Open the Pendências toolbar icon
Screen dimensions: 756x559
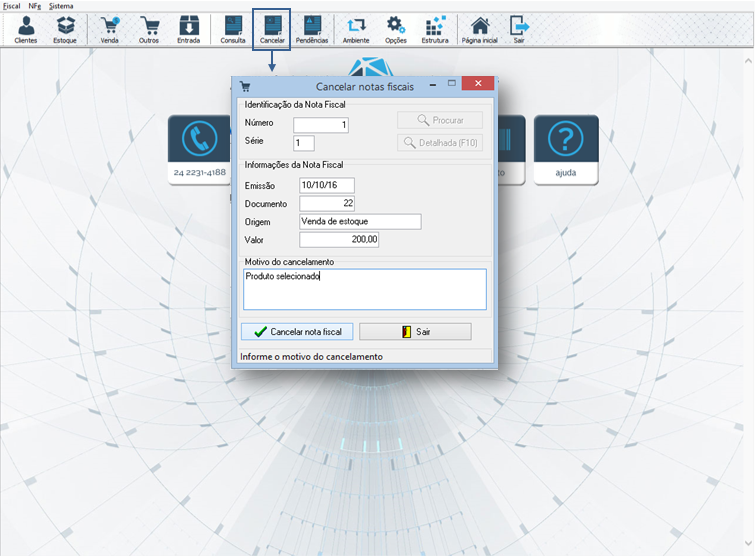pos(311,30)
